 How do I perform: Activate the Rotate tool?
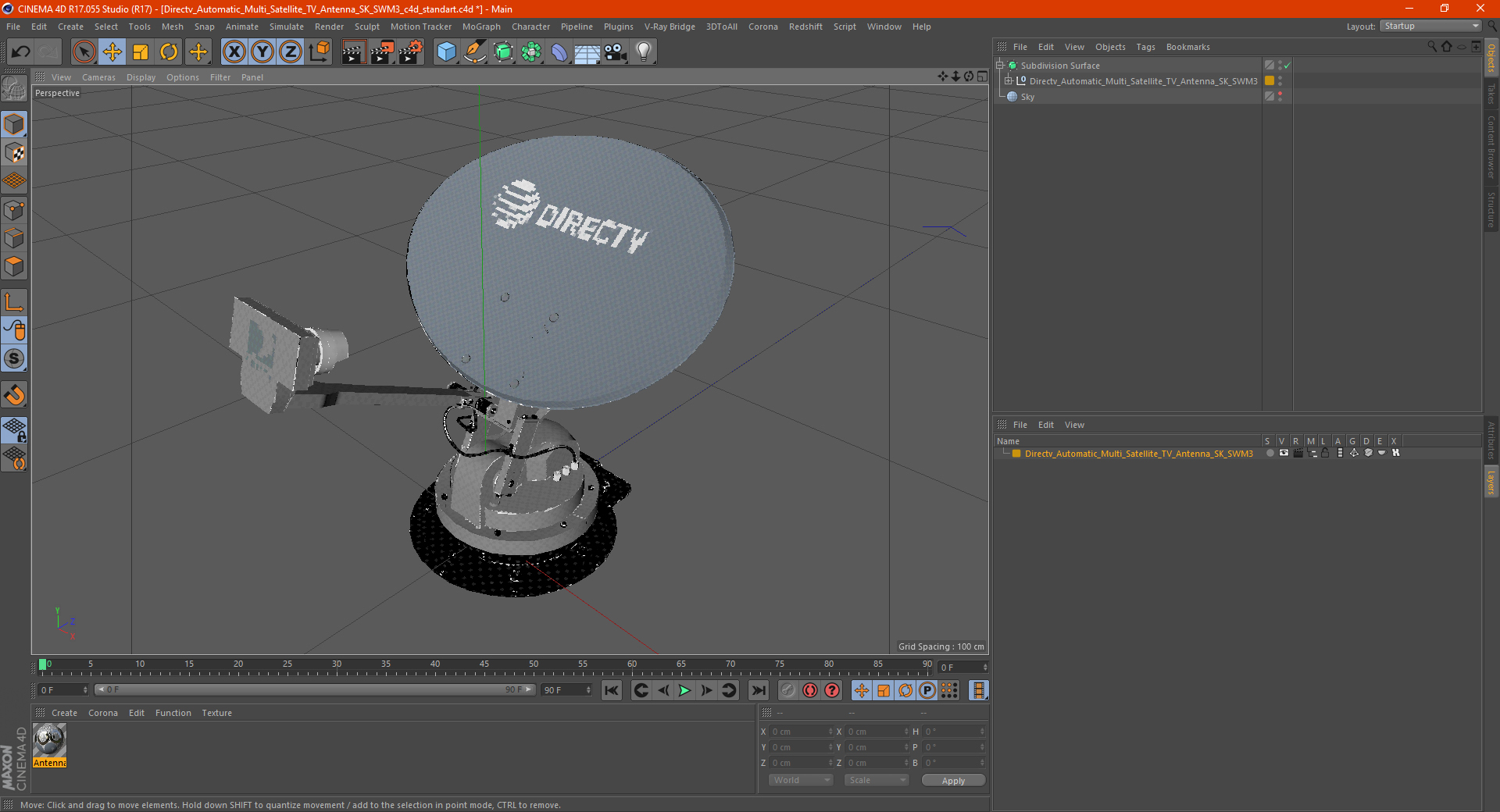[169, 52]
